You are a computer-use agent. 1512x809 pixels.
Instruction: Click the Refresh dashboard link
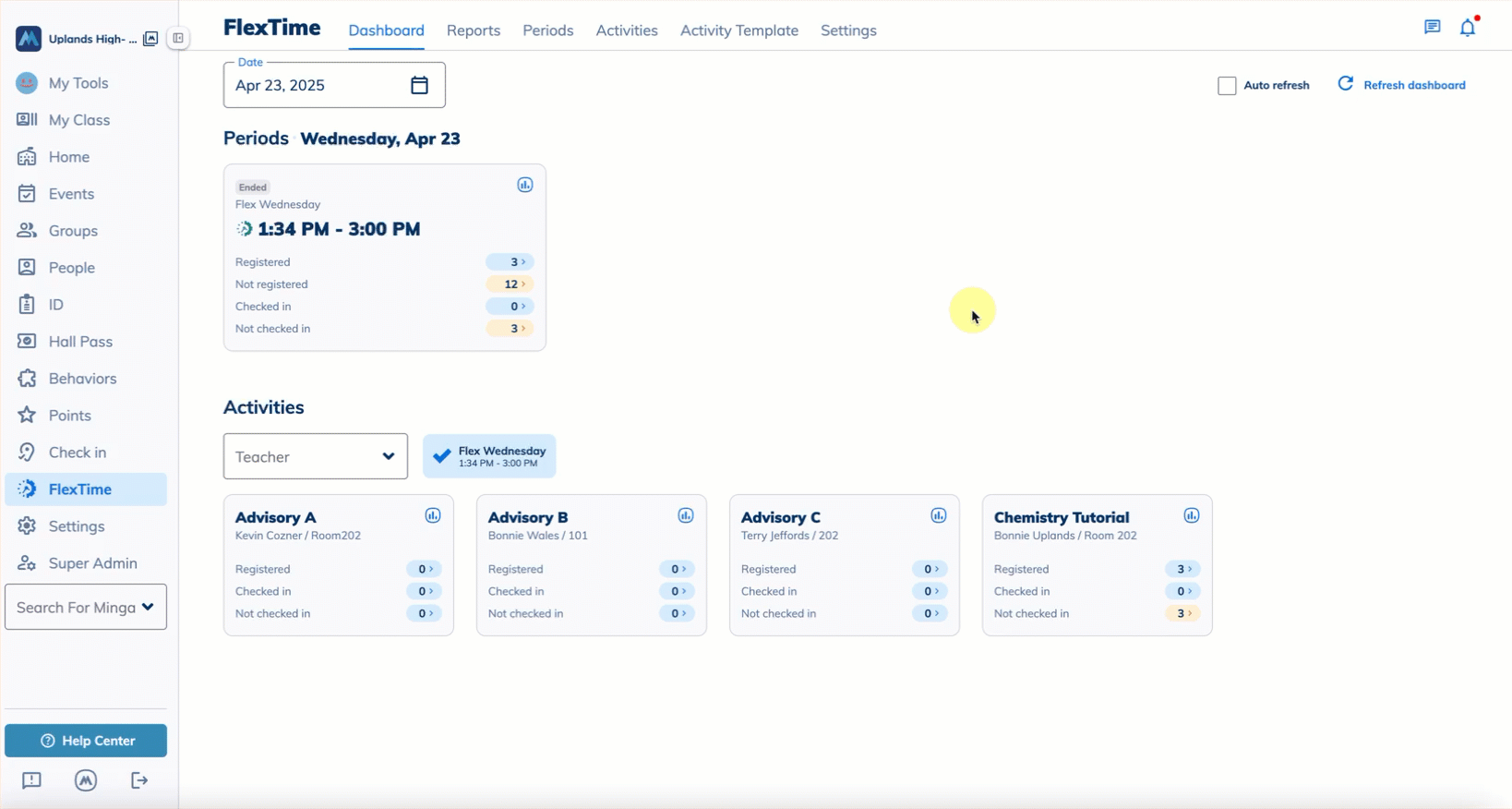1401,85
